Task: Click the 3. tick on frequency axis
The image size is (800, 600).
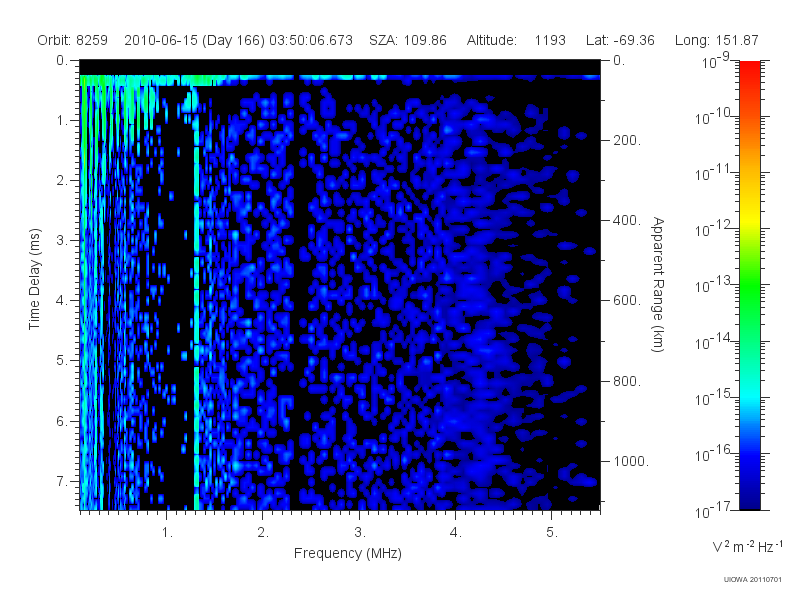Action: 360,533
